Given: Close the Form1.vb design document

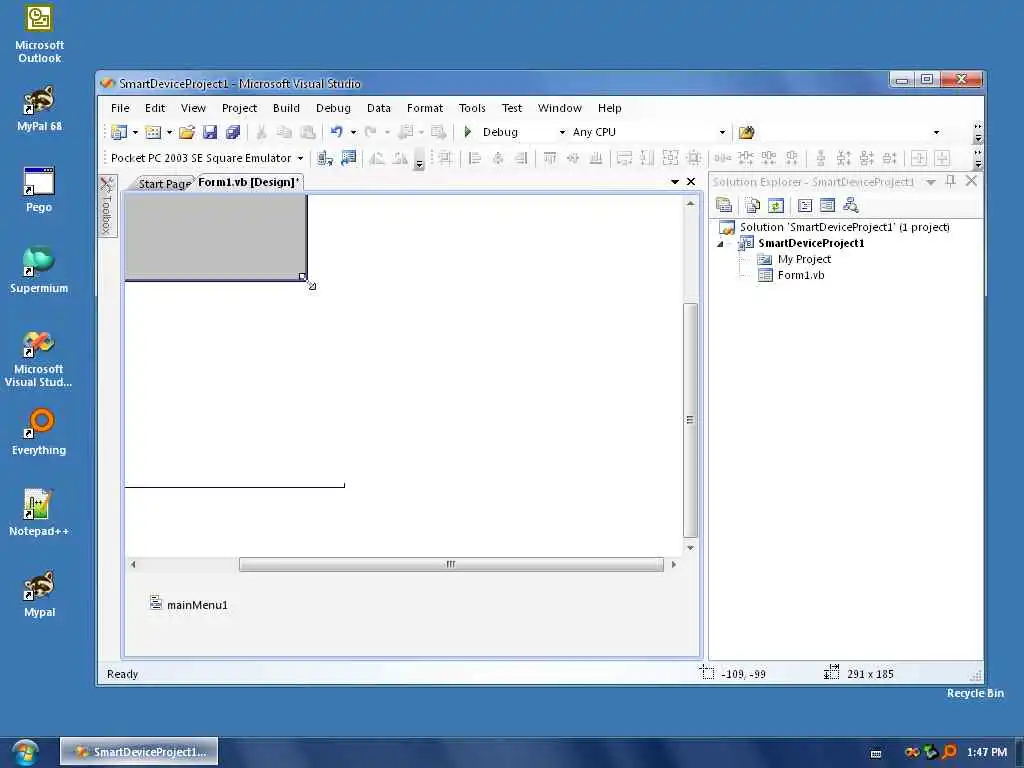Looking at the screenshot, I should click(x=691, y=182).
